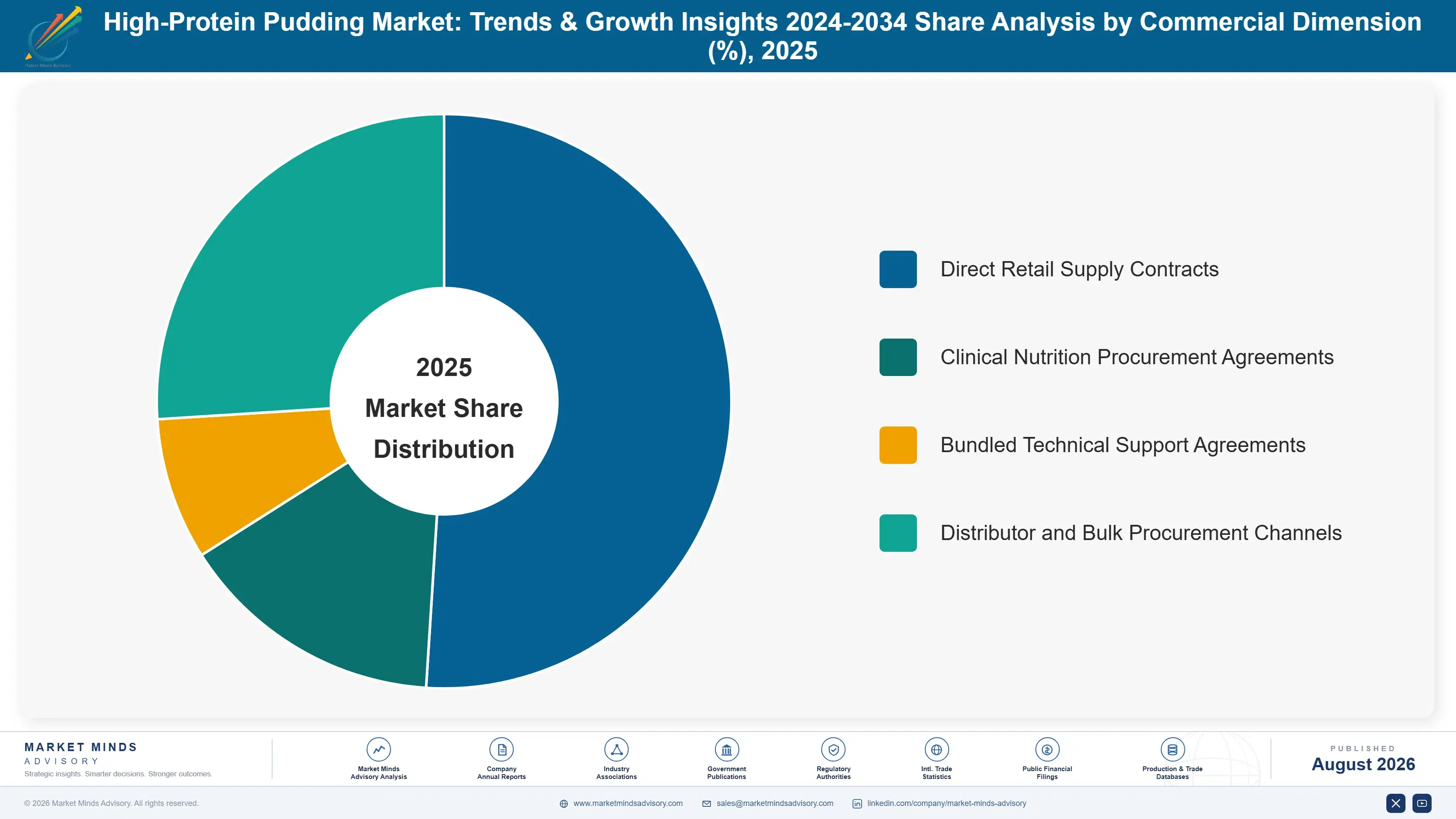
Task: Click the sales@marketmindsadvisory.com email link
Action: click(775, 803)
